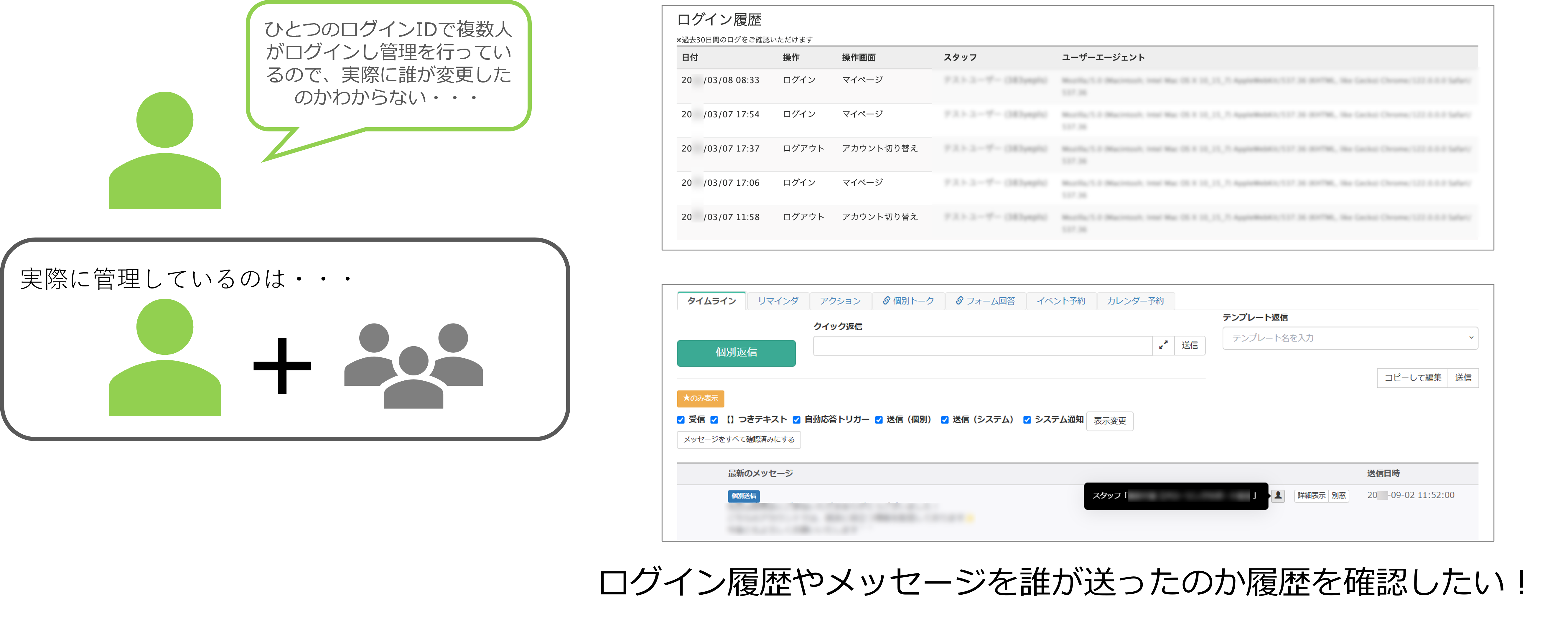Focus the クイック返信 text field
Screen dimensions: 1568x625
point(982,345)
